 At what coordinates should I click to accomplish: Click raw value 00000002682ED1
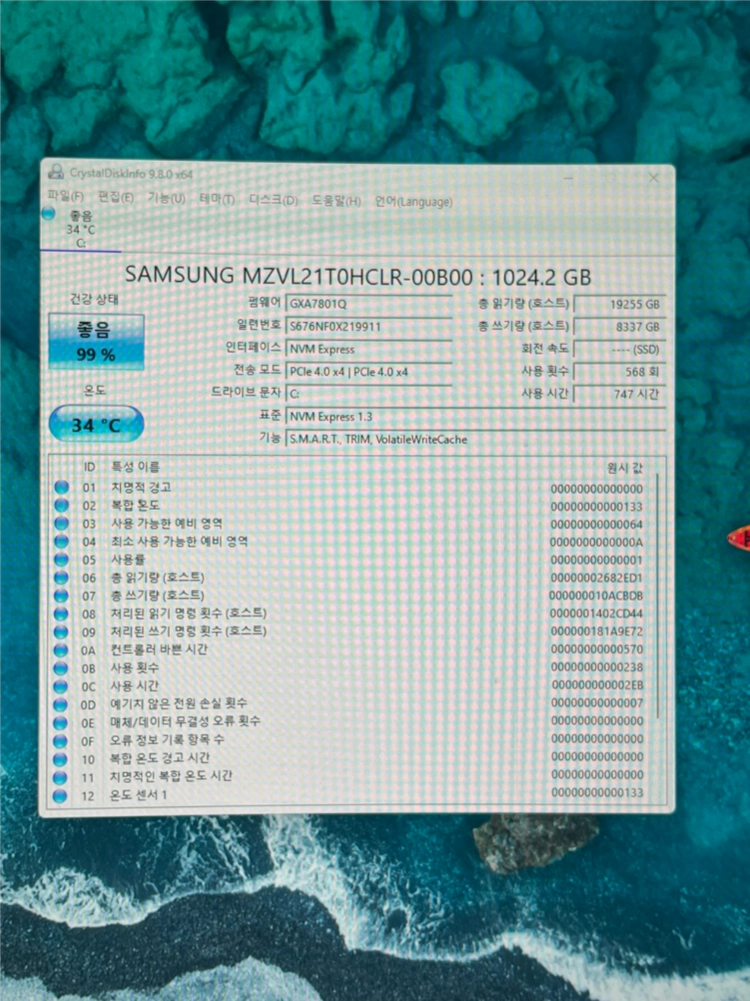point(596,578)
